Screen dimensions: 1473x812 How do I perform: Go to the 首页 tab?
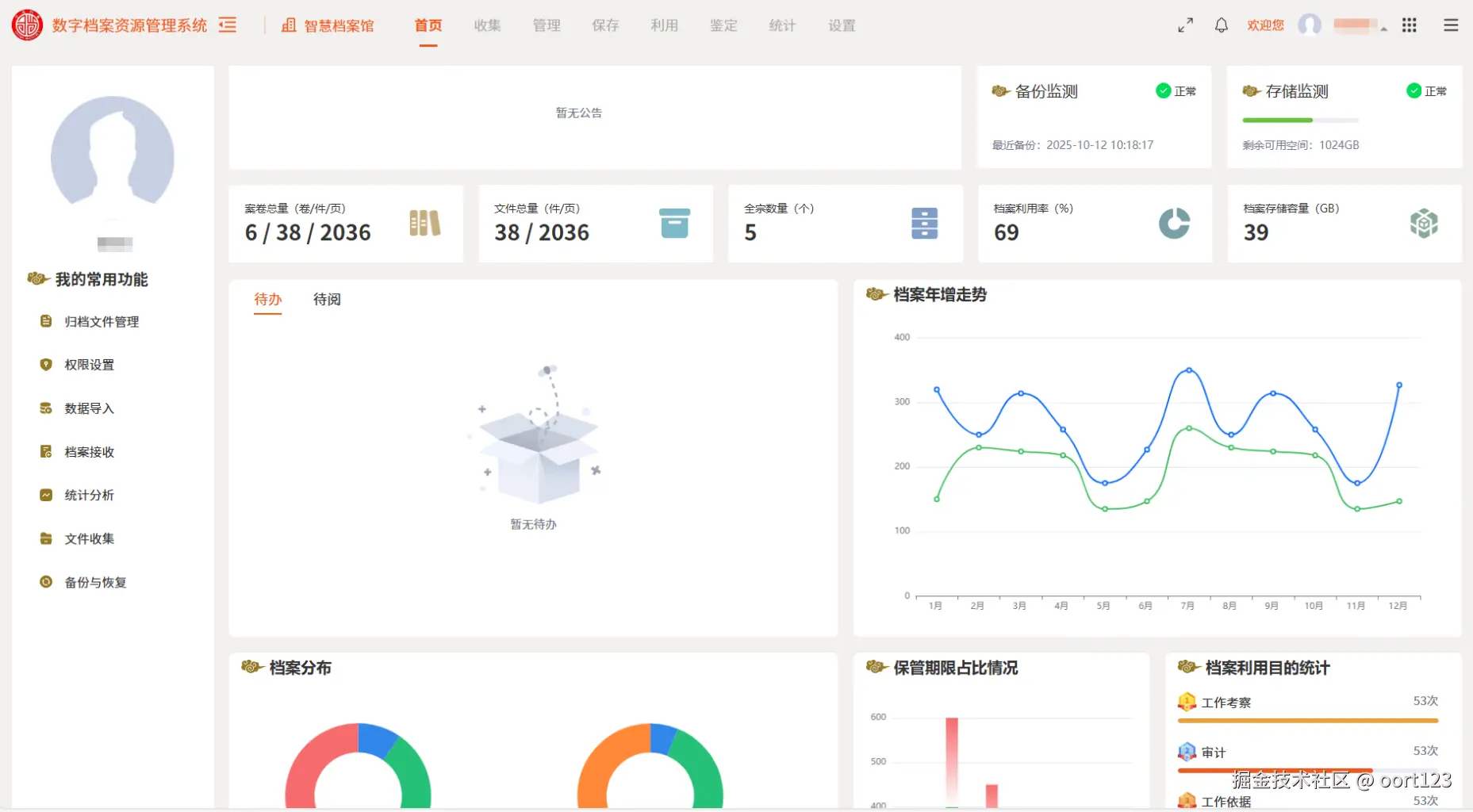click(428, 25)
